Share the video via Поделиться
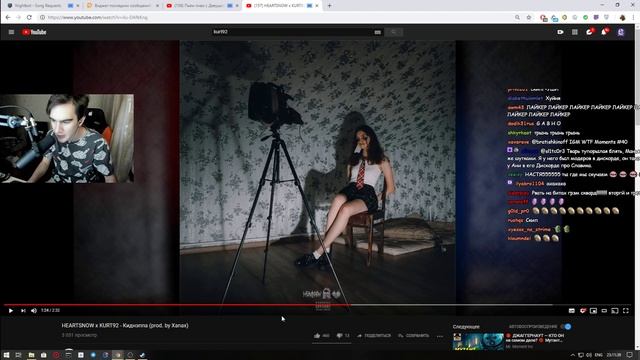This screenshot has height=360, width=640. pos(374,336)
